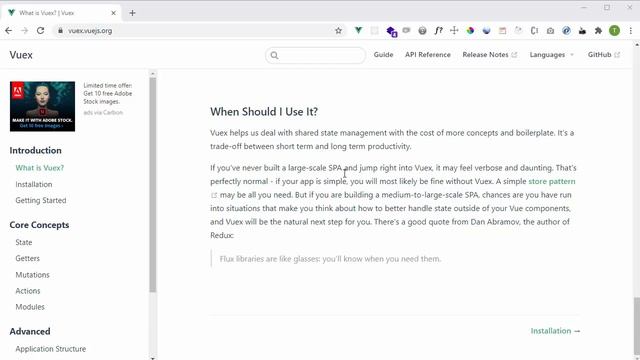Click the crosshair move extension icon
640x360 pixels.
(x=454, y=31)
